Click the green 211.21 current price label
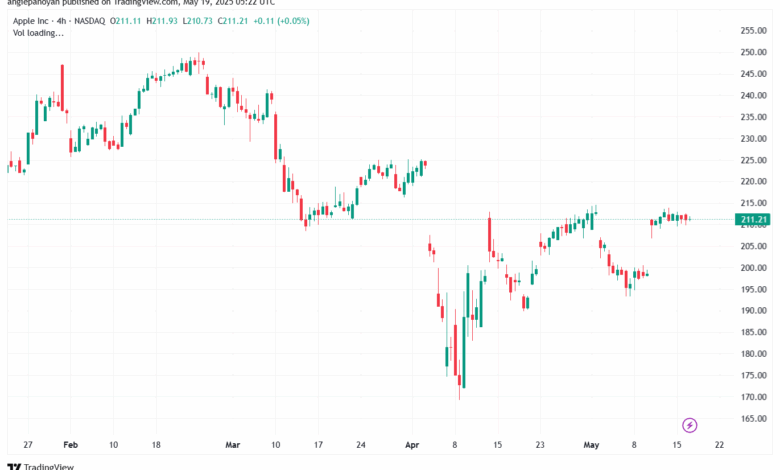Viewport: 780px width, 470px height. click(753, 219)
